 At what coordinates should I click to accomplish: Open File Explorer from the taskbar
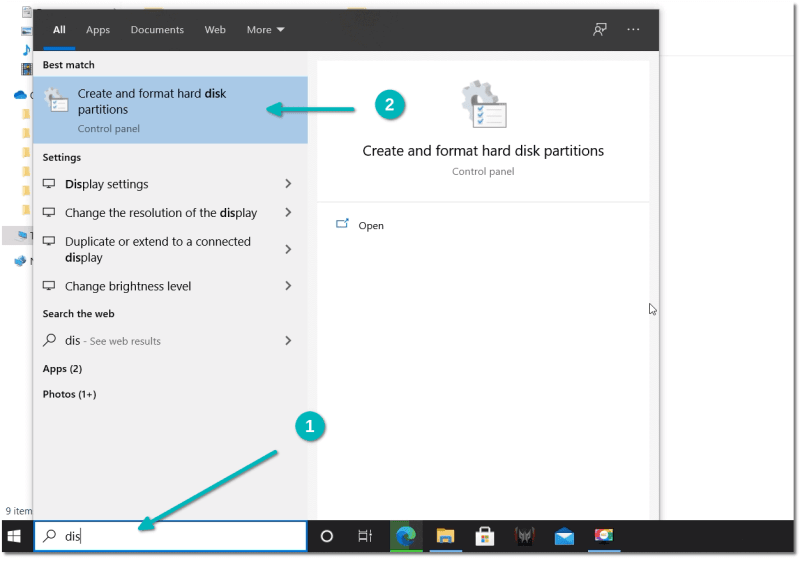point(445,537)
